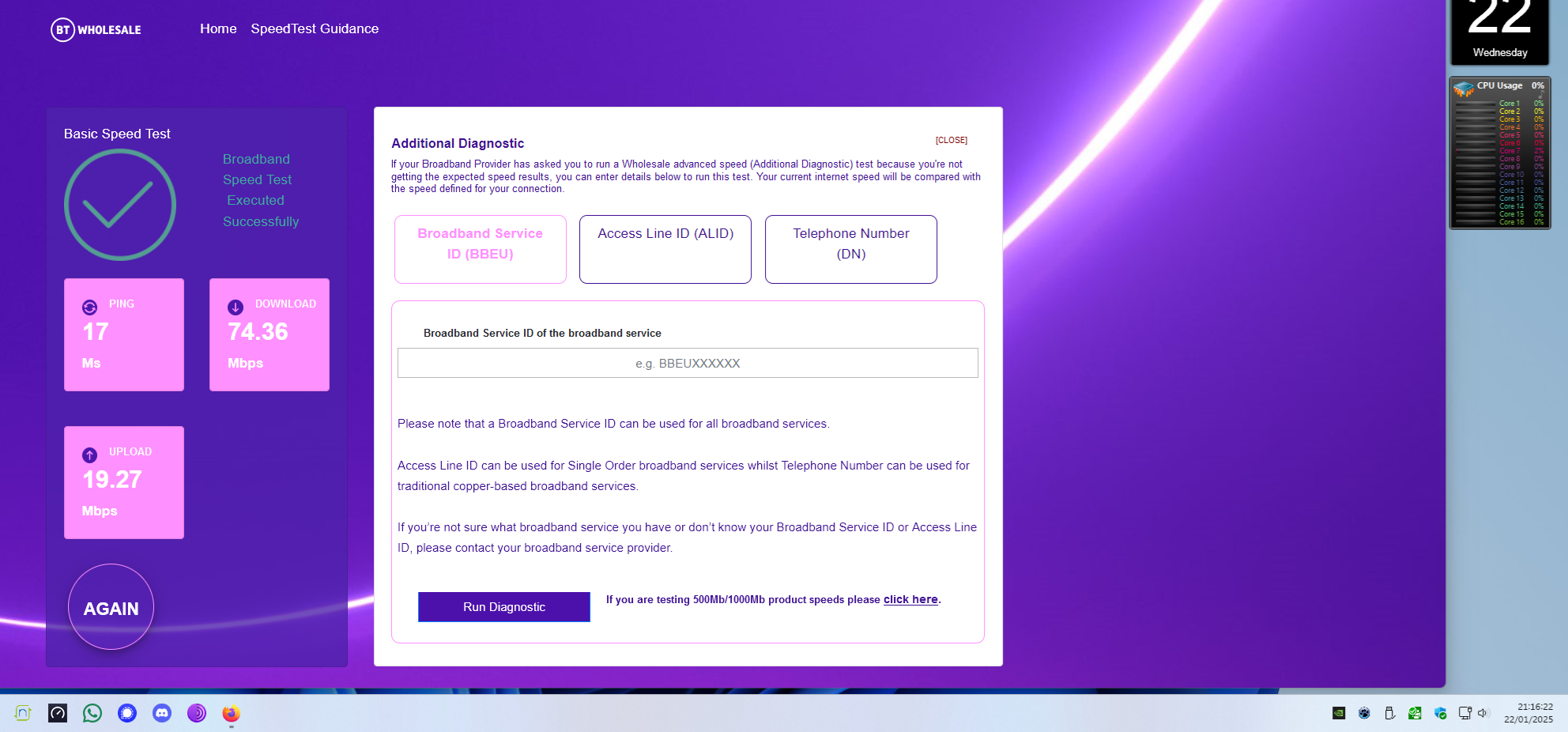Viewport: 1568px width, 732px height.
Task: Open WhatsApp from the taskbar
Action: pyautogui.click(x=92, y=713)
